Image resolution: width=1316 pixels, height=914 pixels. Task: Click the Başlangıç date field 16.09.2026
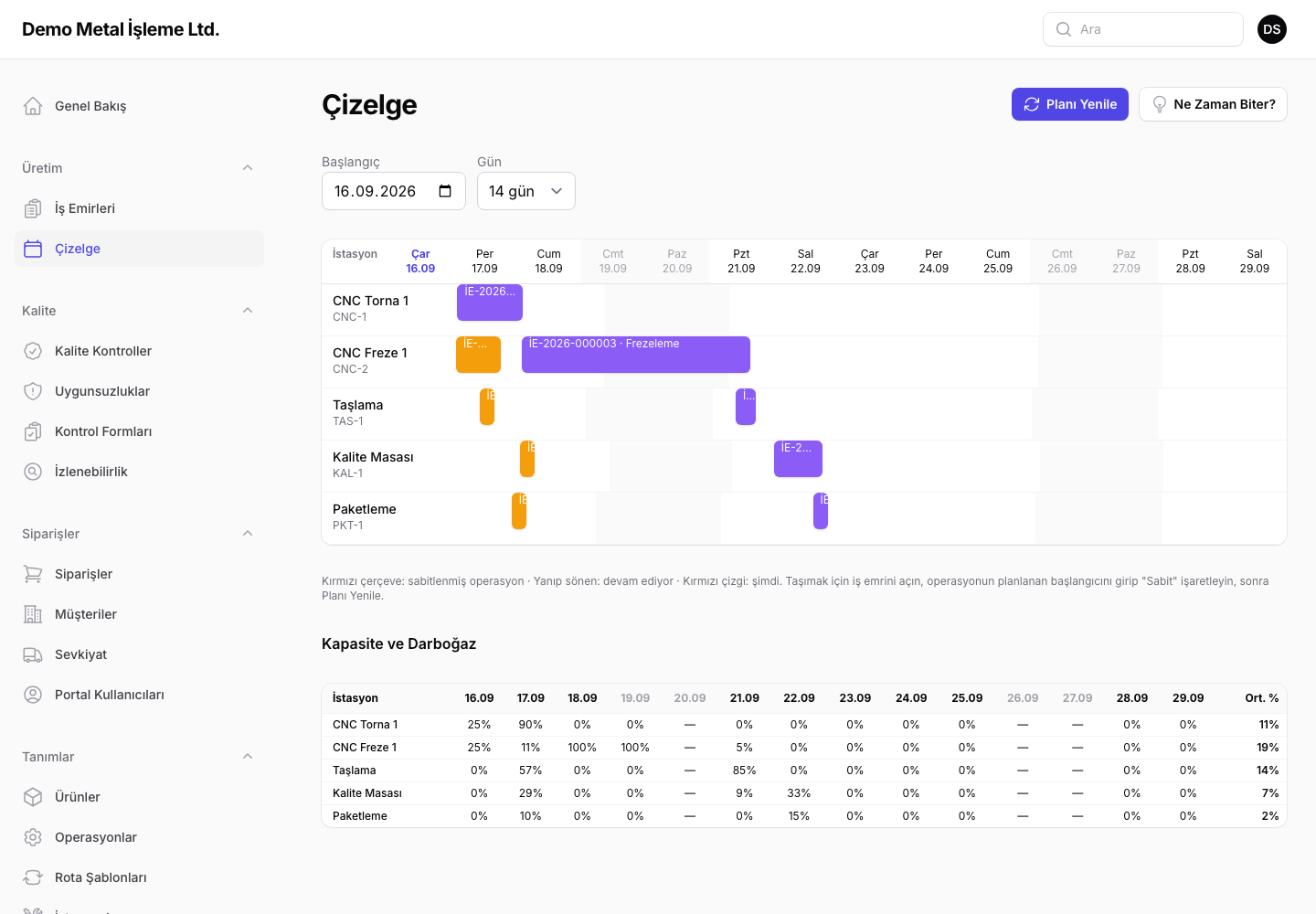[x=394, y=191]
